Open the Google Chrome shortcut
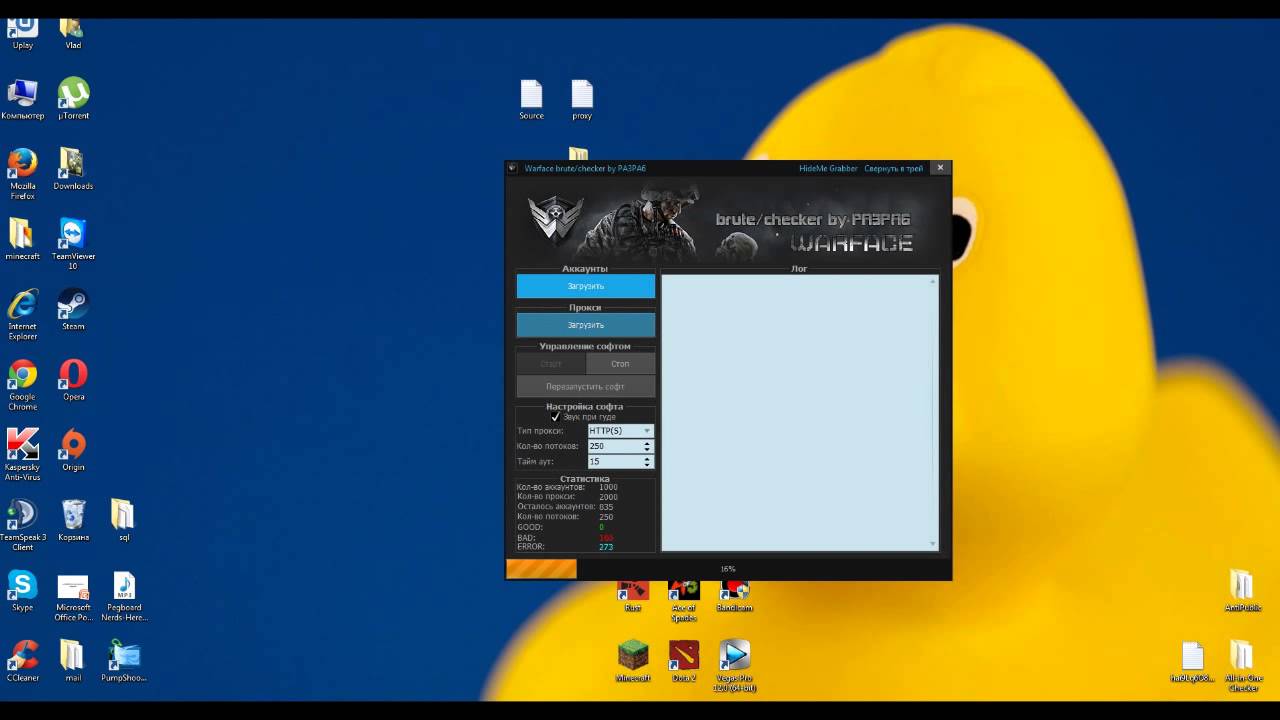Screen dimensions: 1280x720 [x=22, y=385]
